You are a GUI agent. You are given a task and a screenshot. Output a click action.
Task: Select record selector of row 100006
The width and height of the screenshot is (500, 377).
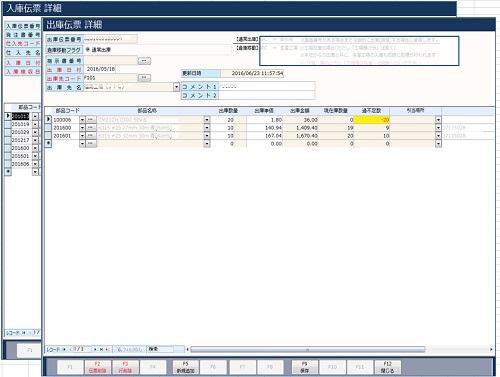(x=48, y=119)
